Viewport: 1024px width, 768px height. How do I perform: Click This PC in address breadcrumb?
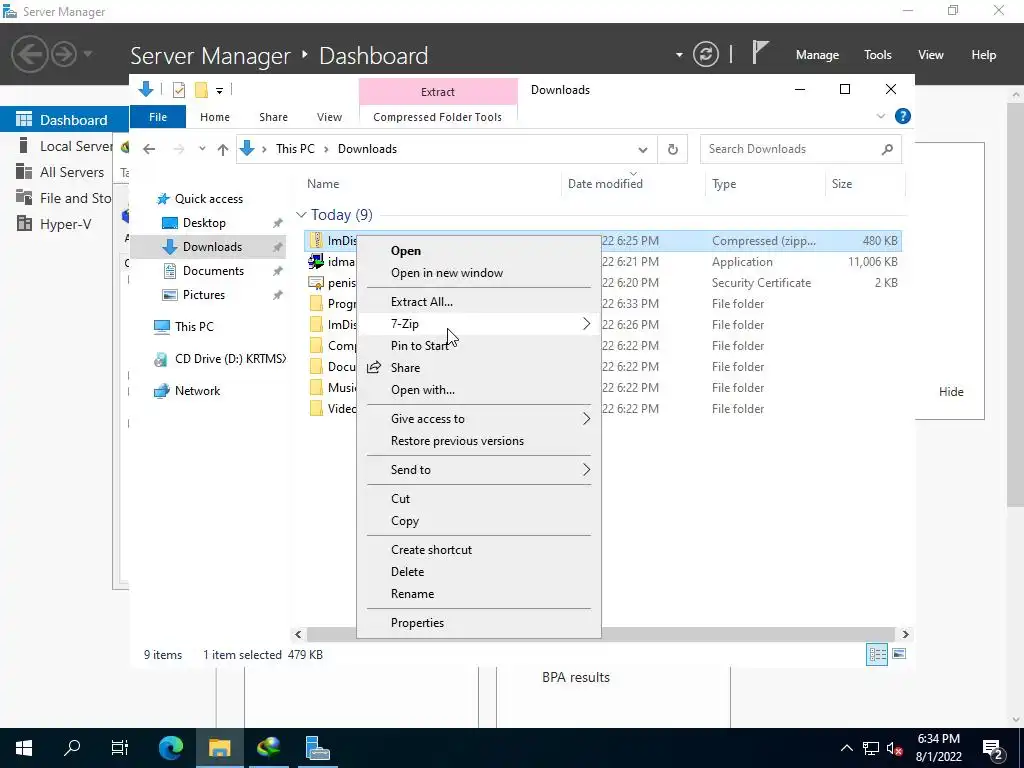(x=295, y=149)
